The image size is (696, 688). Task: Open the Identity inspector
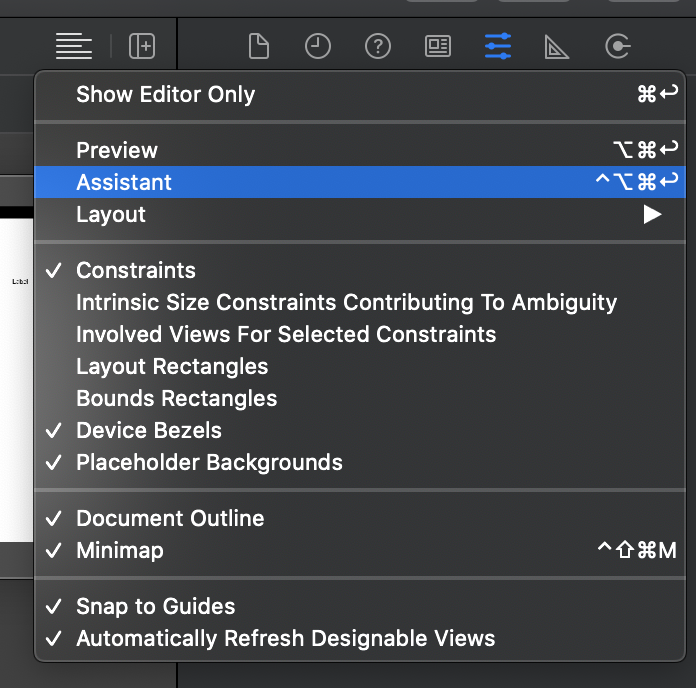tap(438, 46)
